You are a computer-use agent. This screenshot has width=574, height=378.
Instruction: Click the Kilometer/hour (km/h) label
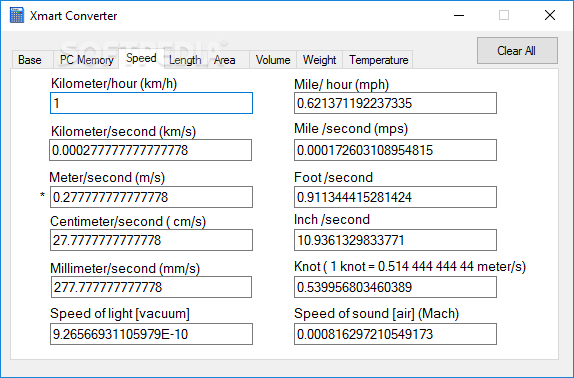(114, 84)
